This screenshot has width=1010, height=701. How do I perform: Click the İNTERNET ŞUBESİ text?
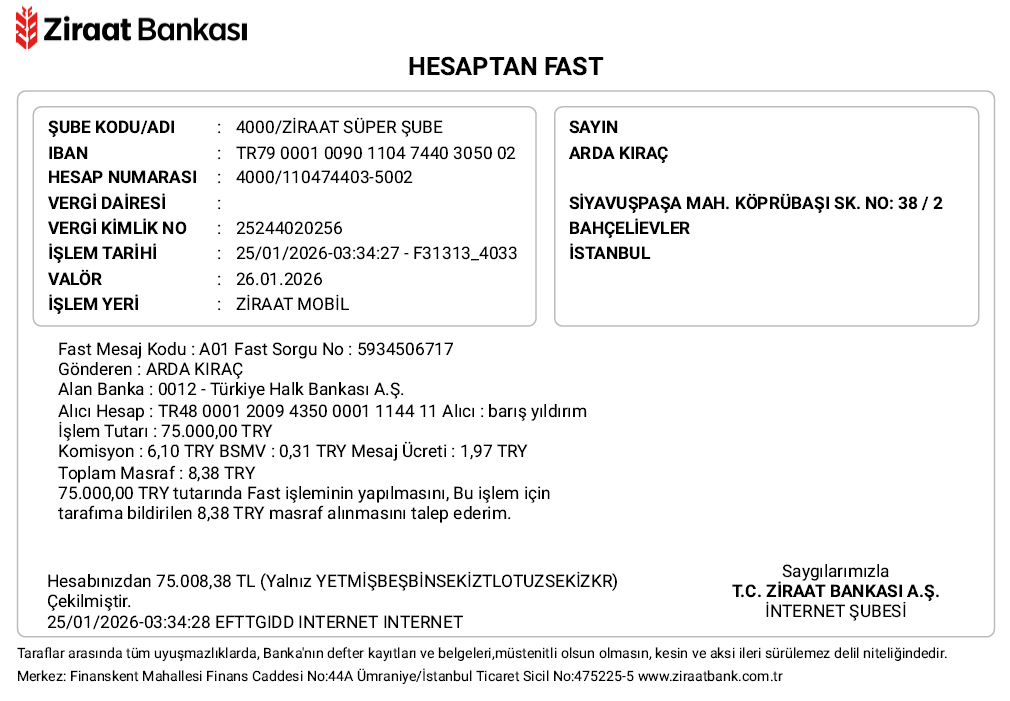tap(835, 611)
